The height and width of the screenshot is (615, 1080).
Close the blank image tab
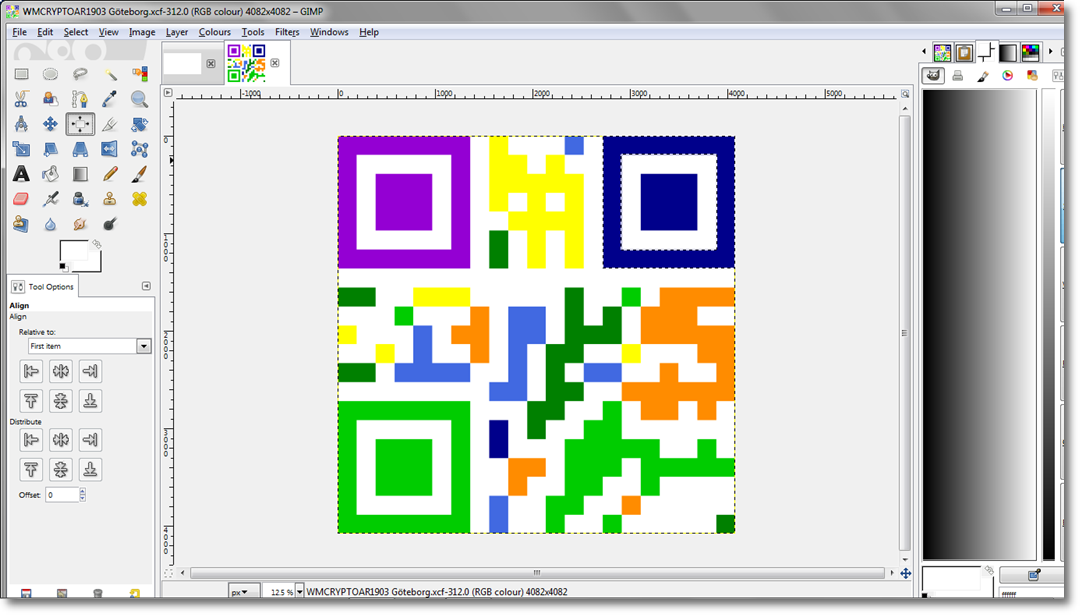[211, 63]
